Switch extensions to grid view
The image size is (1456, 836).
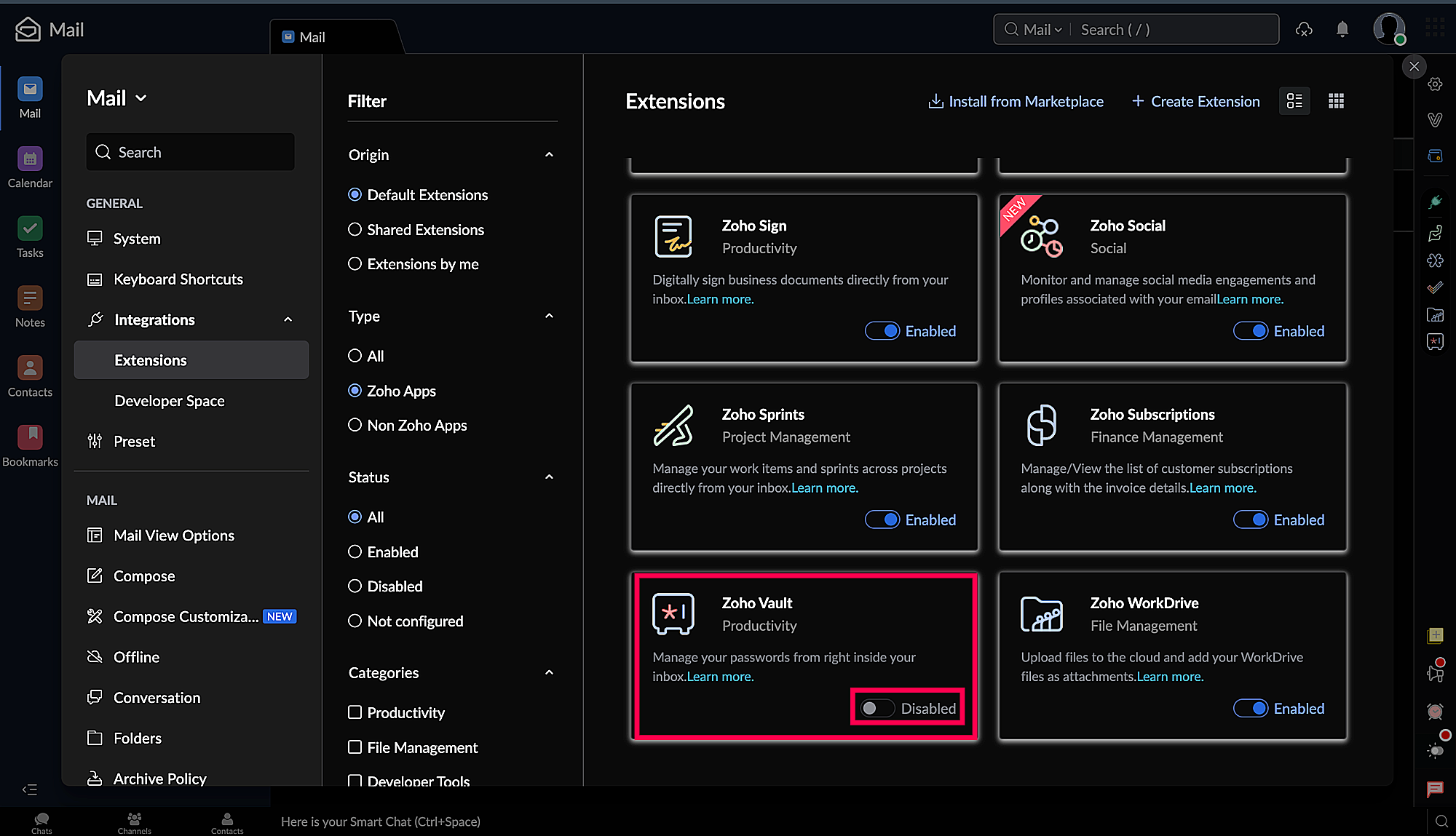click(1336, 101)
